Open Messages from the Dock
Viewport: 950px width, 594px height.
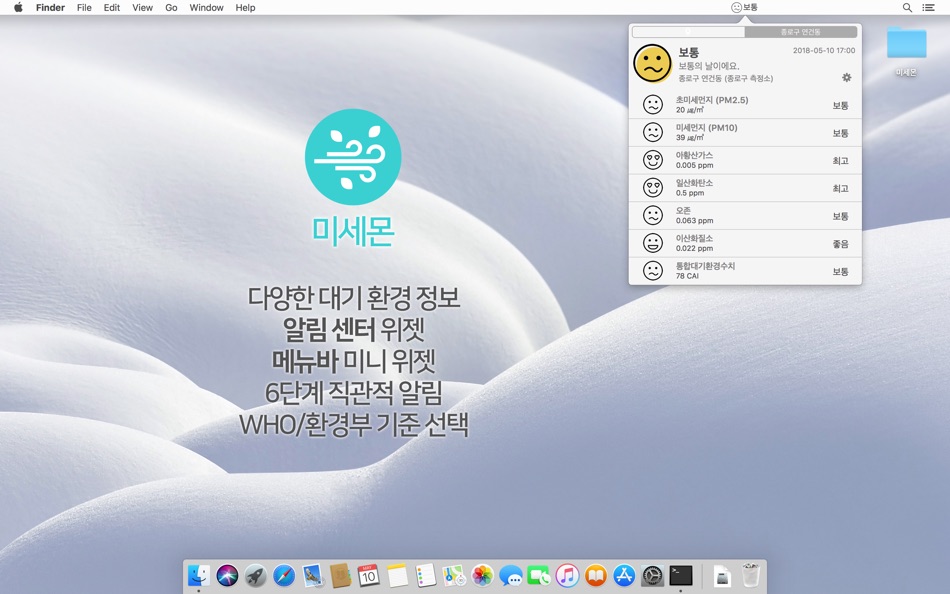tap(511, 575)
